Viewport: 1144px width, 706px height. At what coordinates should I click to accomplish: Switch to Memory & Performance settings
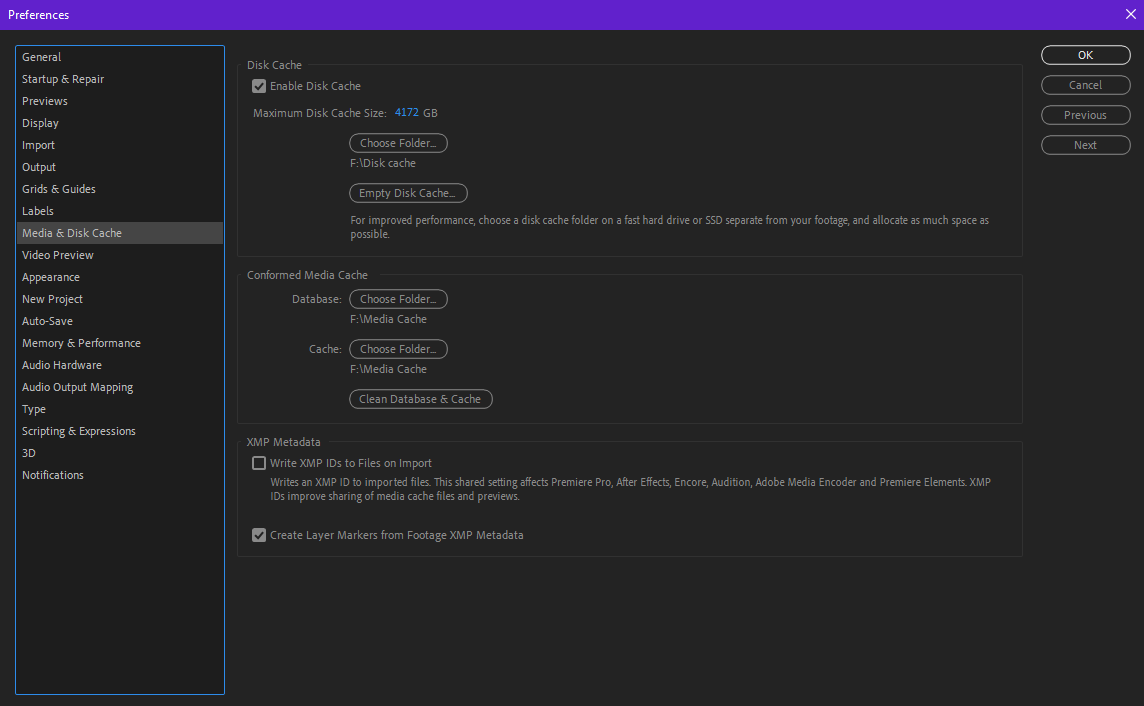(81, 342)
